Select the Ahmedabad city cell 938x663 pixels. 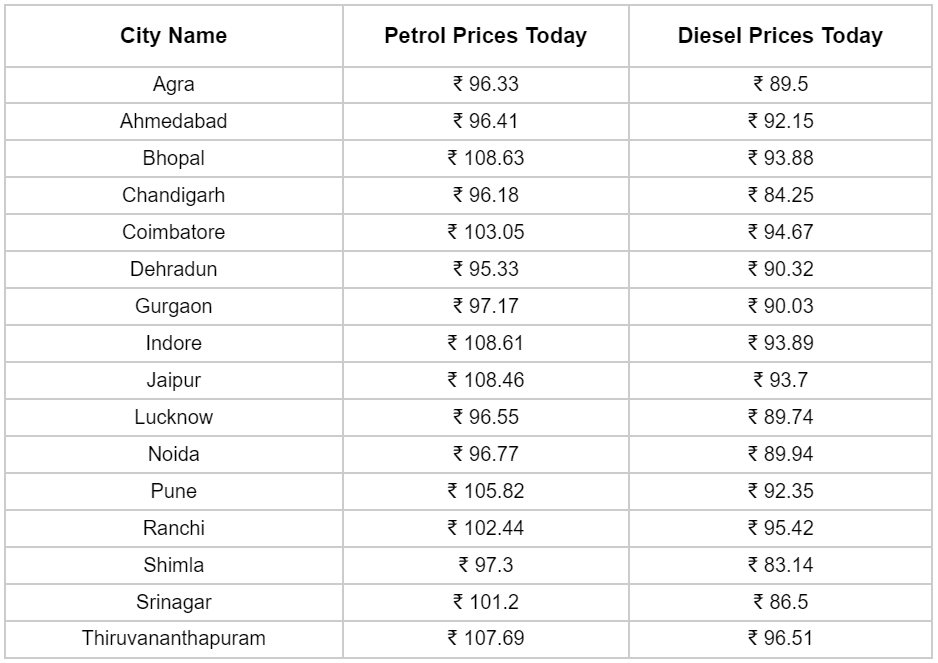point(174,121)
